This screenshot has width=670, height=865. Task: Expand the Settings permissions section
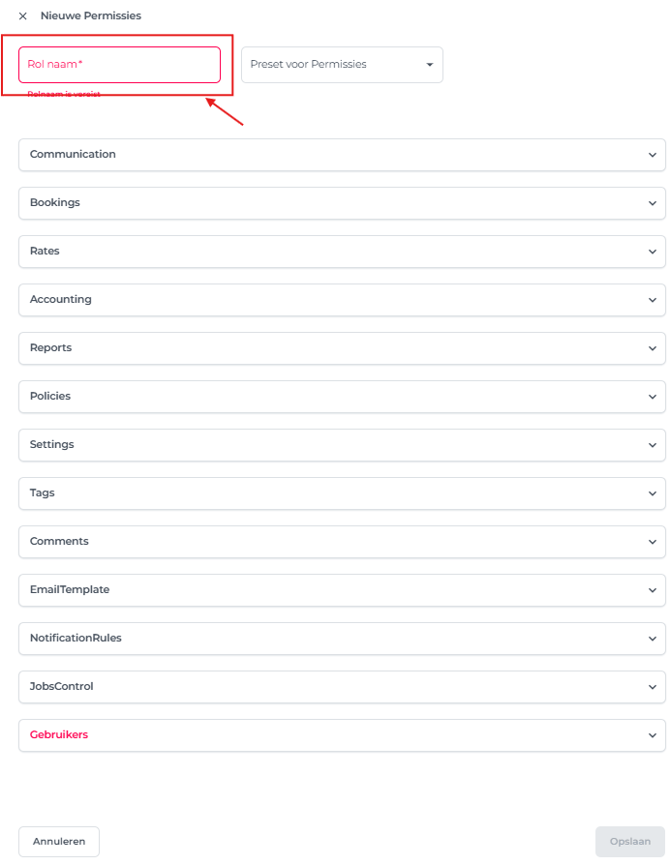click(341, 445)
